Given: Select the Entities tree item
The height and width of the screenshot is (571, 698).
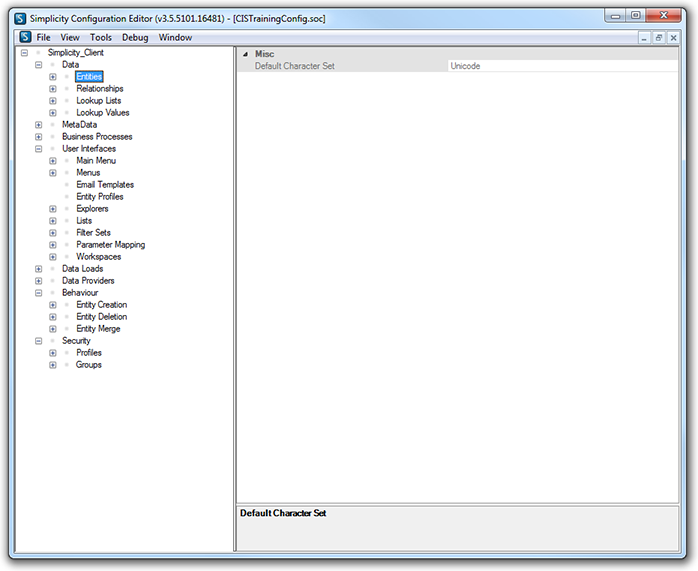Looking at the screenshot, I should click(89, 77).
